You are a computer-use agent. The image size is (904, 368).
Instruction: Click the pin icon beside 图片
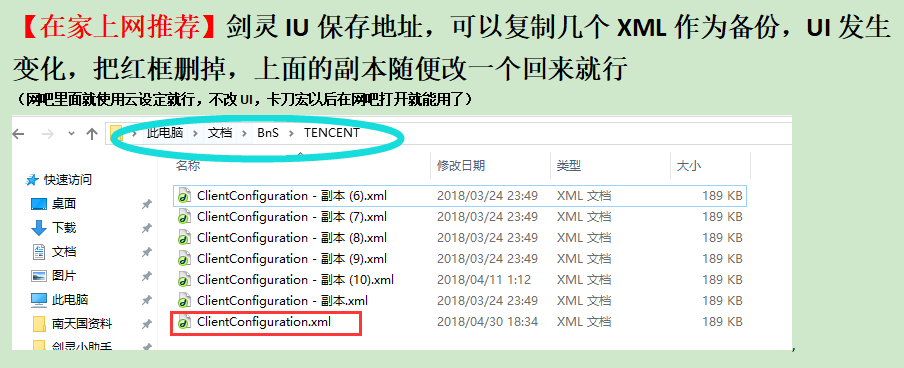(146, 276)
